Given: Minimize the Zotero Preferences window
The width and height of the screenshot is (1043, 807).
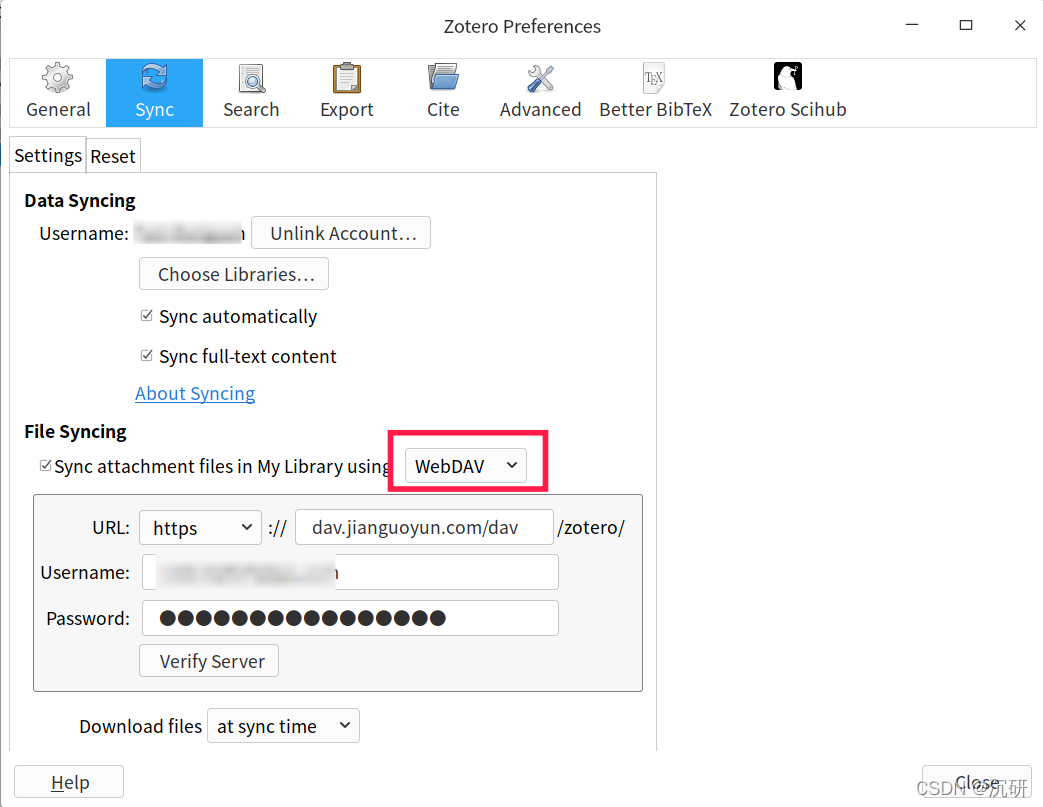Looking at the screenshot, I should [x=912, y=25].
